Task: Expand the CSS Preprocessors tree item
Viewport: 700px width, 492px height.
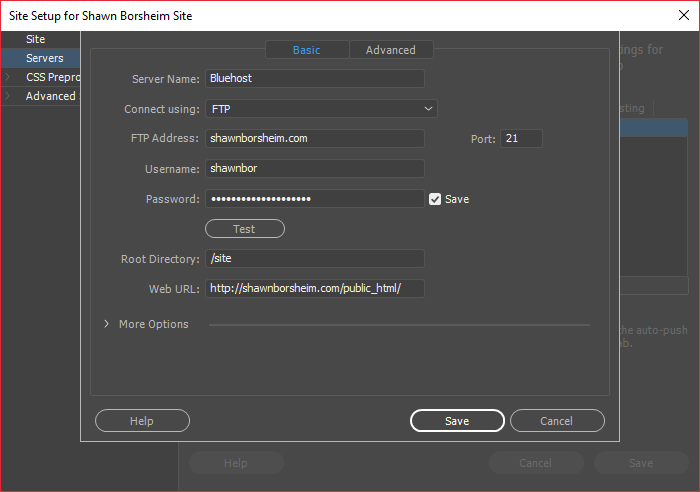Action: point(8,77)
